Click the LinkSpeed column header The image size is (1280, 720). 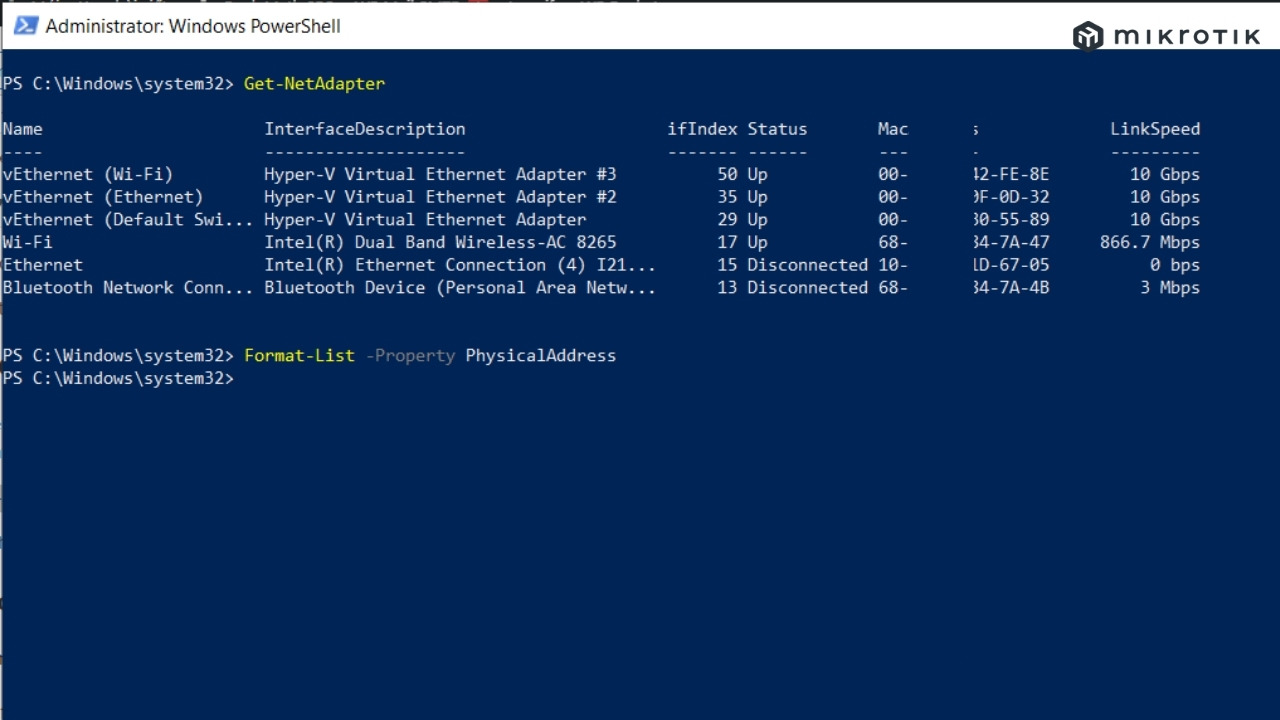tap(1154, 129)
